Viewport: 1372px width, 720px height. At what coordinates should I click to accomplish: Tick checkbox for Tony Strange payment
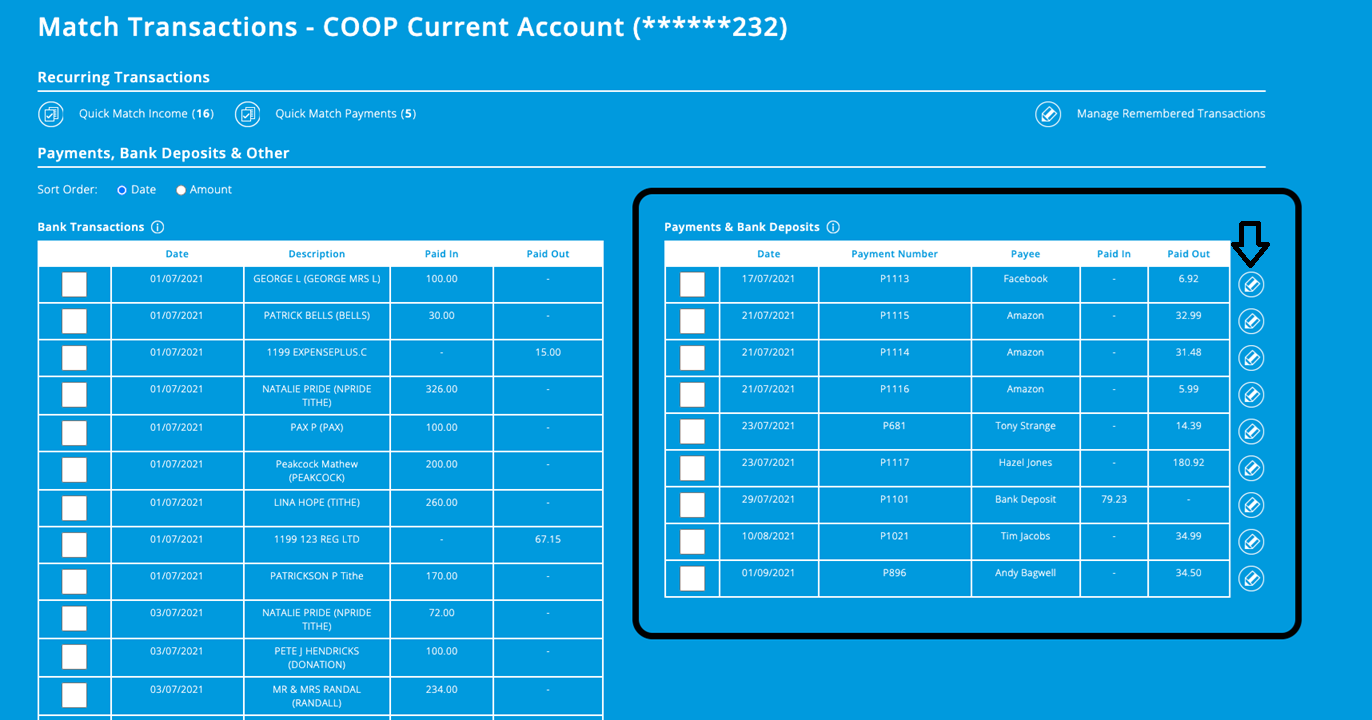pyautogui.click(x=692, y=431)
